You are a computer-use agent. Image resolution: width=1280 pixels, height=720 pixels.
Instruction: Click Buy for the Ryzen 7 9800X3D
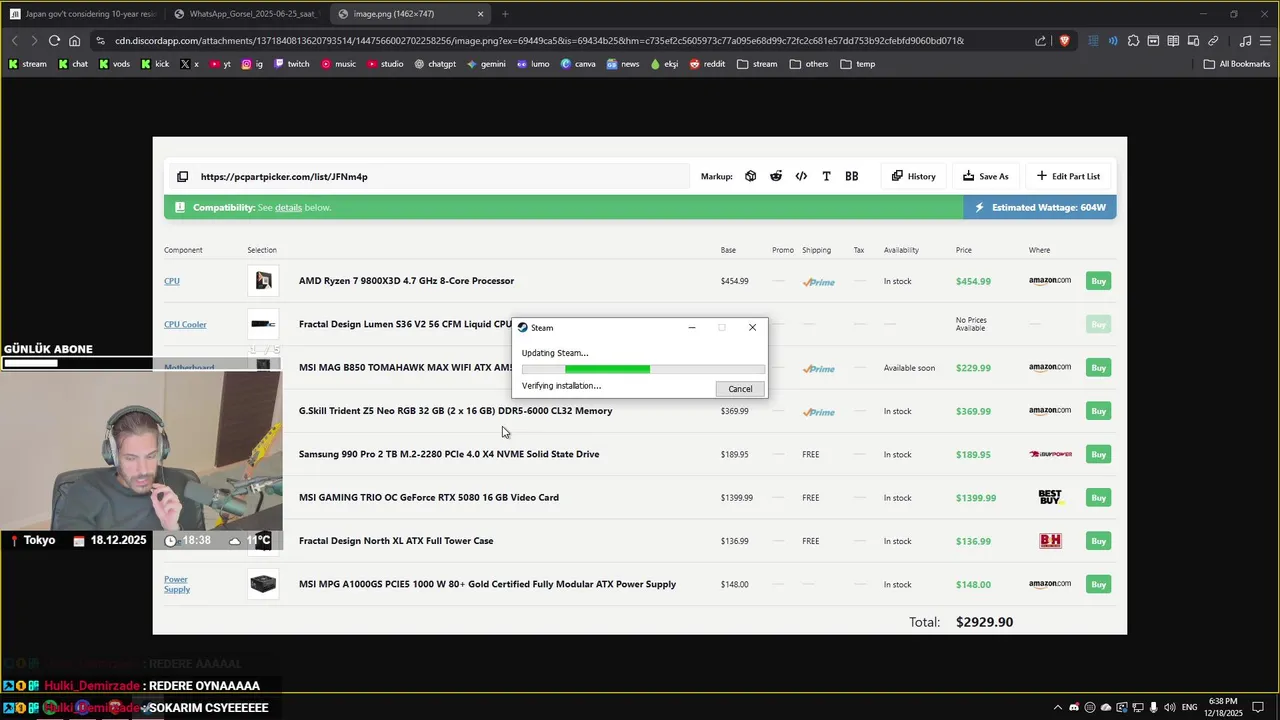tap(1098, 281)
